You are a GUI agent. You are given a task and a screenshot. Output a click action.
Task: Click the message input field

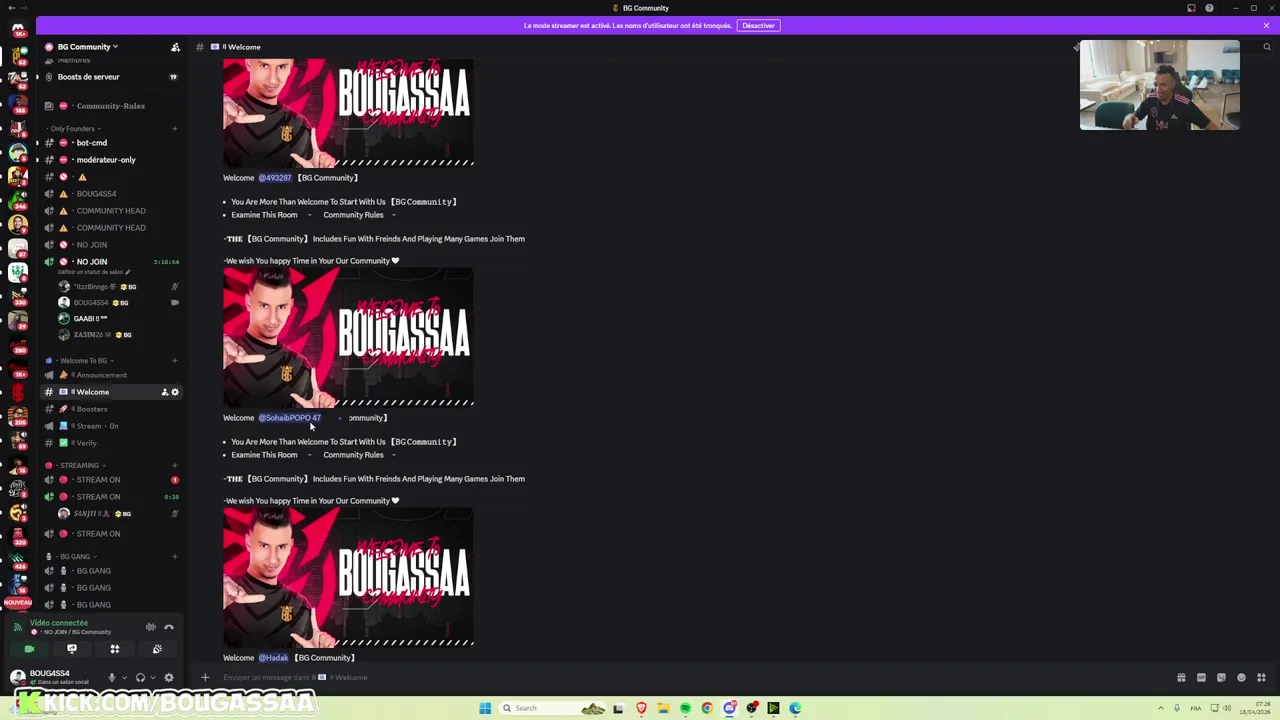[x=690, y=677]
